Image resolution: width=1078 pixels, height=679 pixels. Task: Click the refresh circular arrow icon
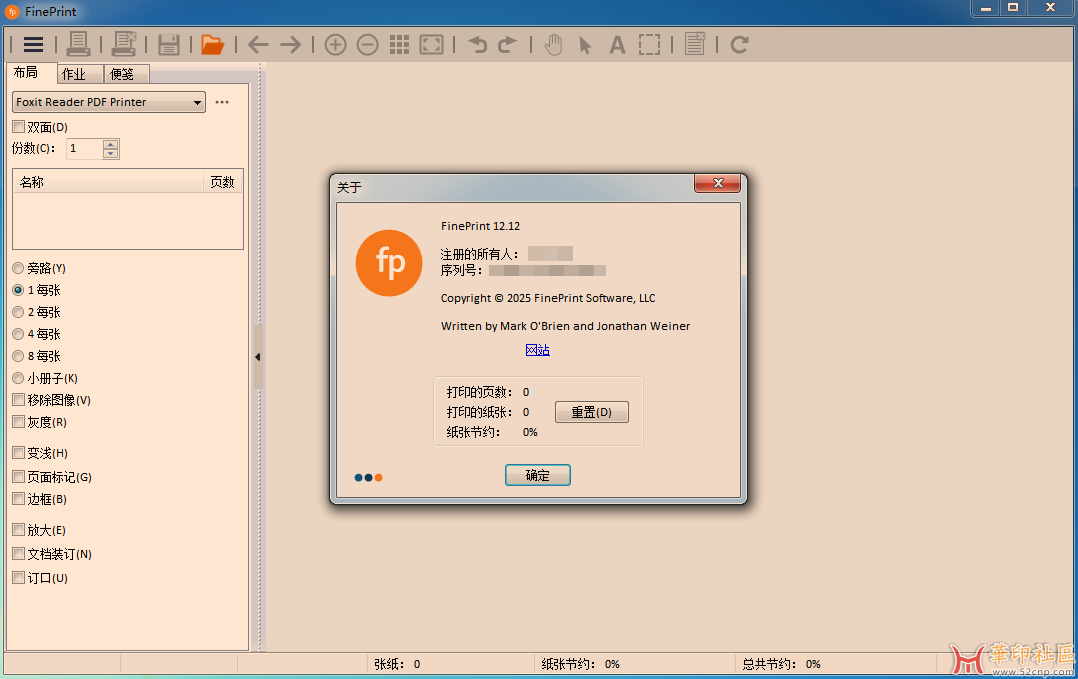(740, 45)
